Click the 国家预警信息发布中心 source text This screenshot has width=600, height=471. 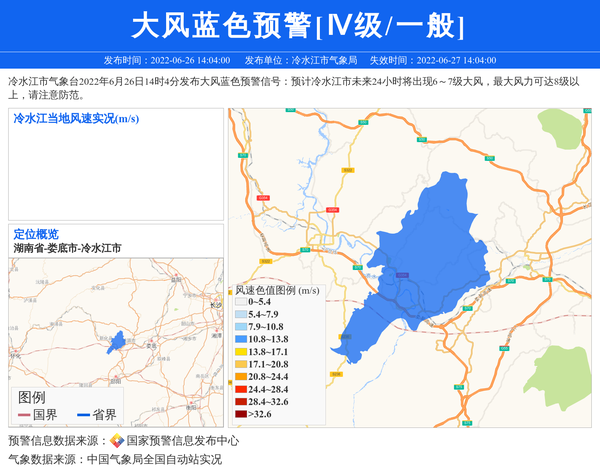(x=182, y=441)
